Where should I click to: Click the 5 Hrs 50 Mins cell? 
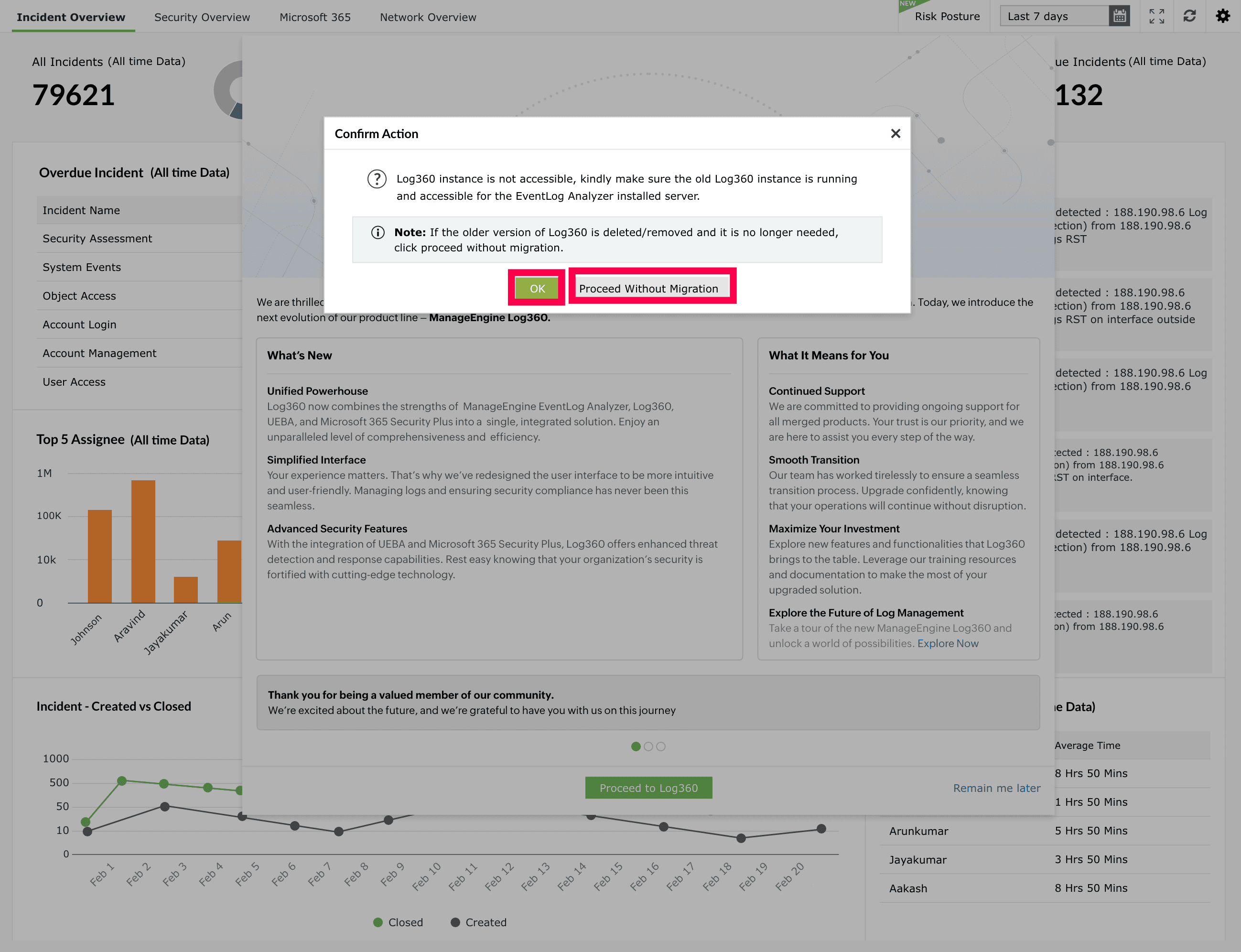(1091, 831)
